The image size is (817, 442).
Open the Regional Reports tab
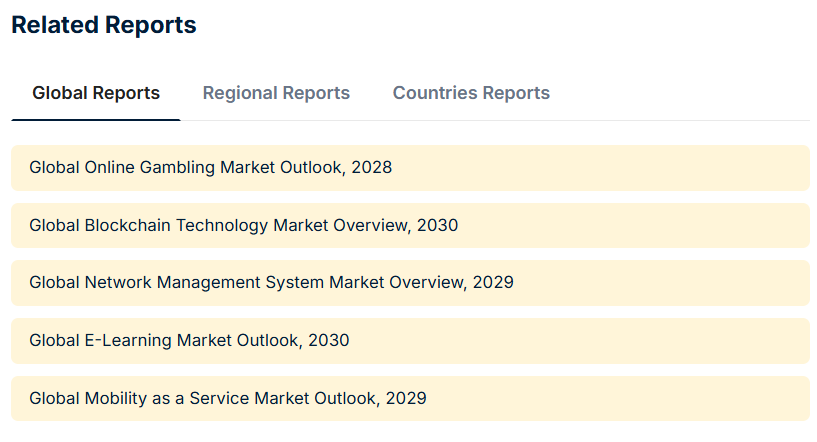point(276,93)
